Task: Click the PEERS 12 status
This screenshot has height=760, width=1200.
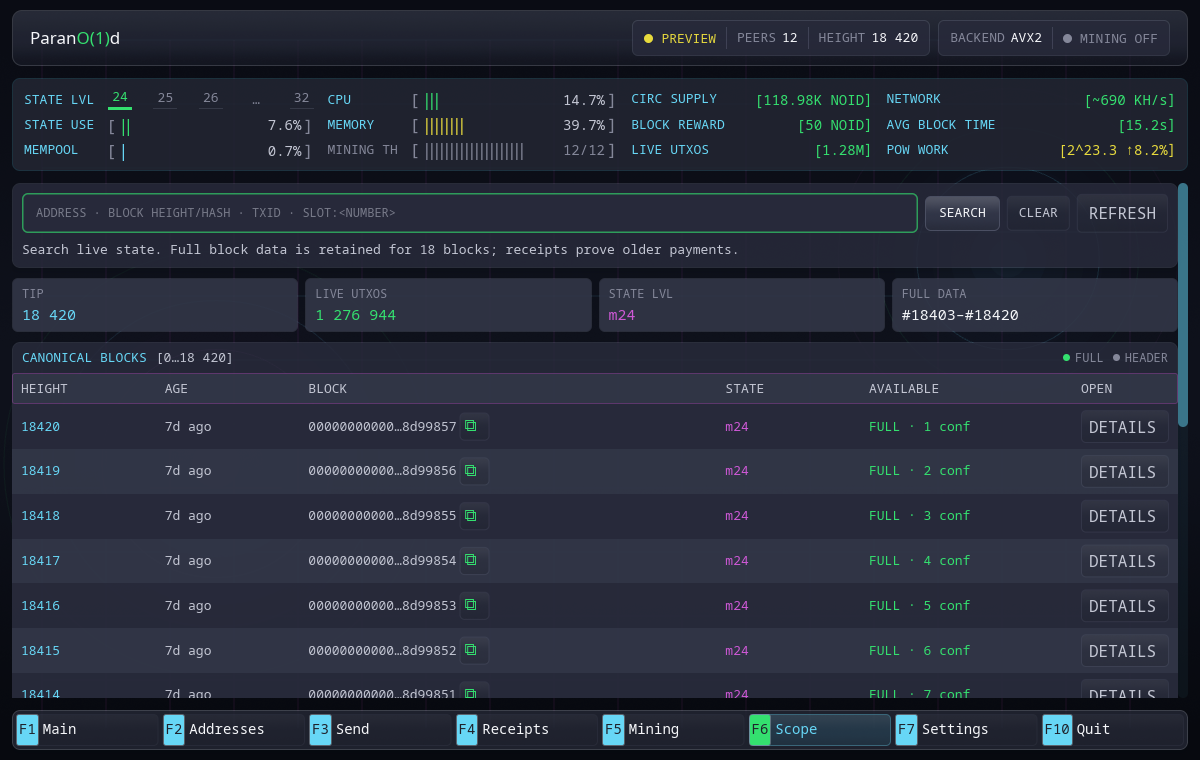Action: point(767,38)
